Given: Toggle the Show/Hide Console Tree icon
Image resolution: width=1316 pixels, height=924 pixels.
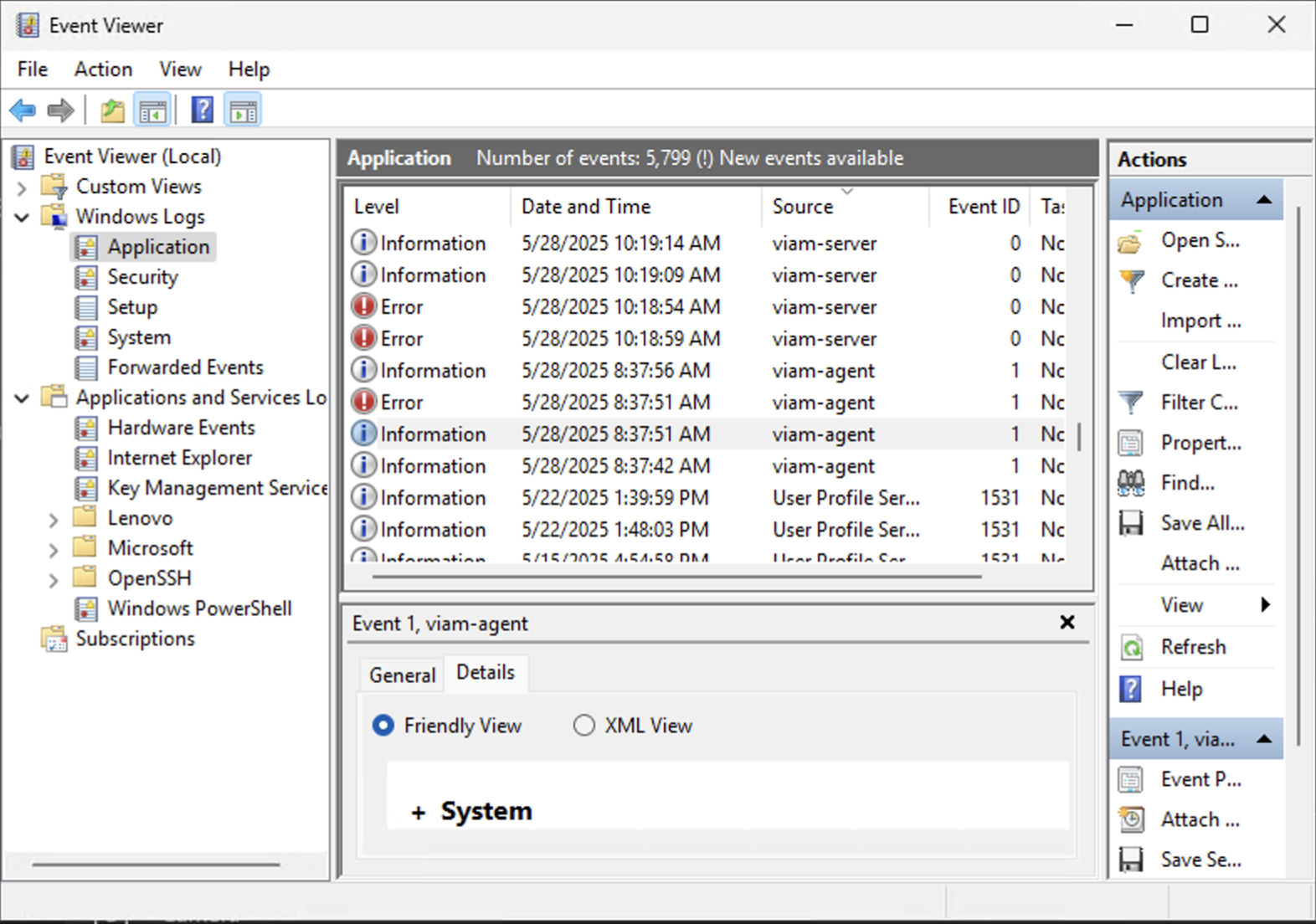Looking at the screenshot, I should click(x=152, y=110).
